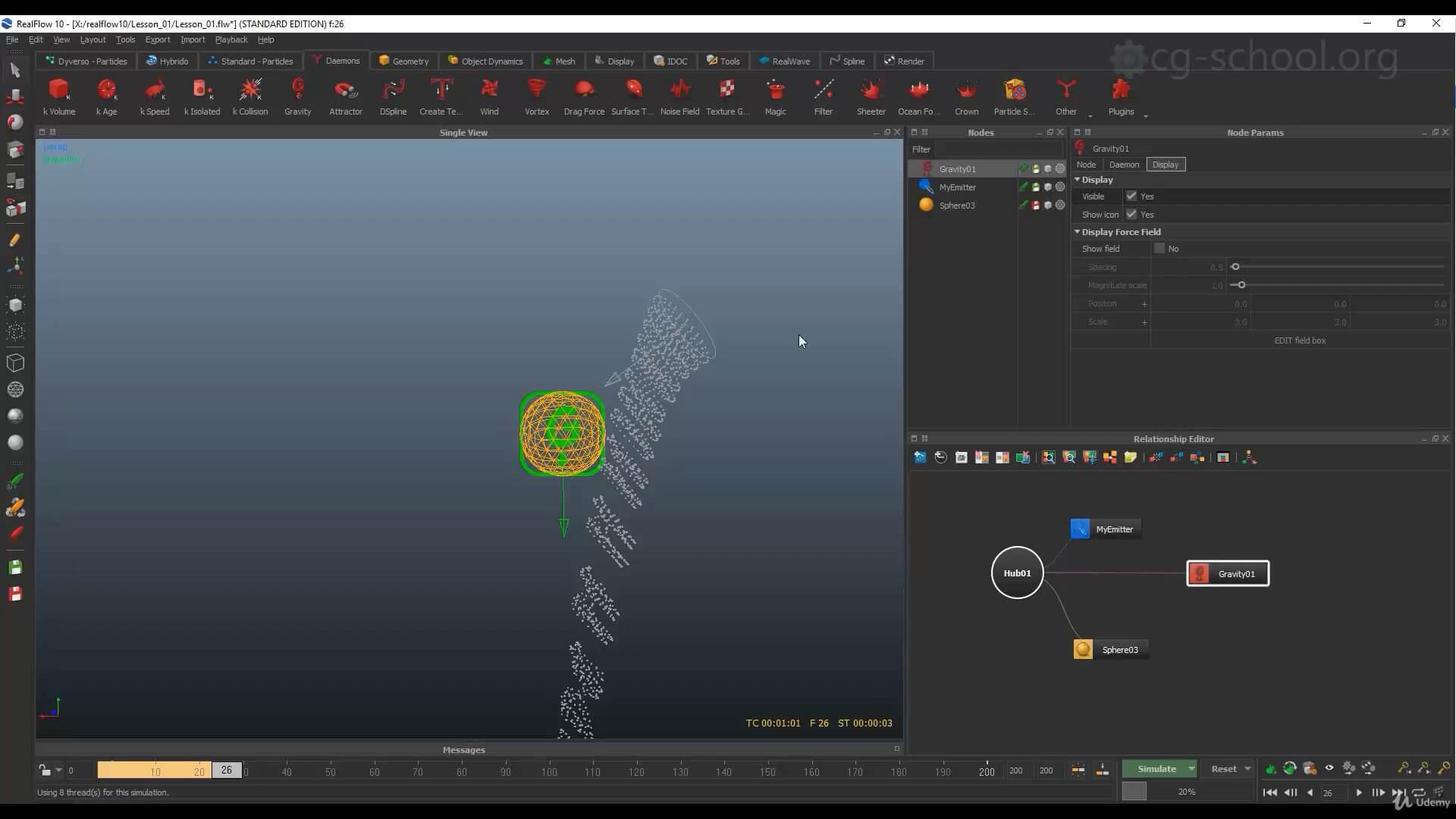The width and height of the screenshot is (1456, 819).
Task: Expand the Scale parameter plus
Action: (1144, 322)
